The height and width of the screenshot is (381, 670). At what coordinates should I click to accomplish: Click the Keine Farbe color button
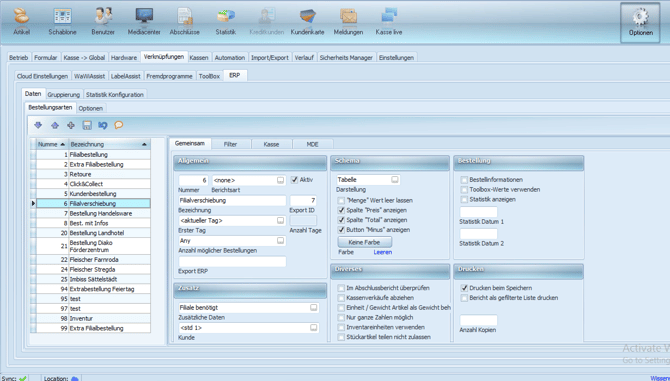click(x=364, y=242)
